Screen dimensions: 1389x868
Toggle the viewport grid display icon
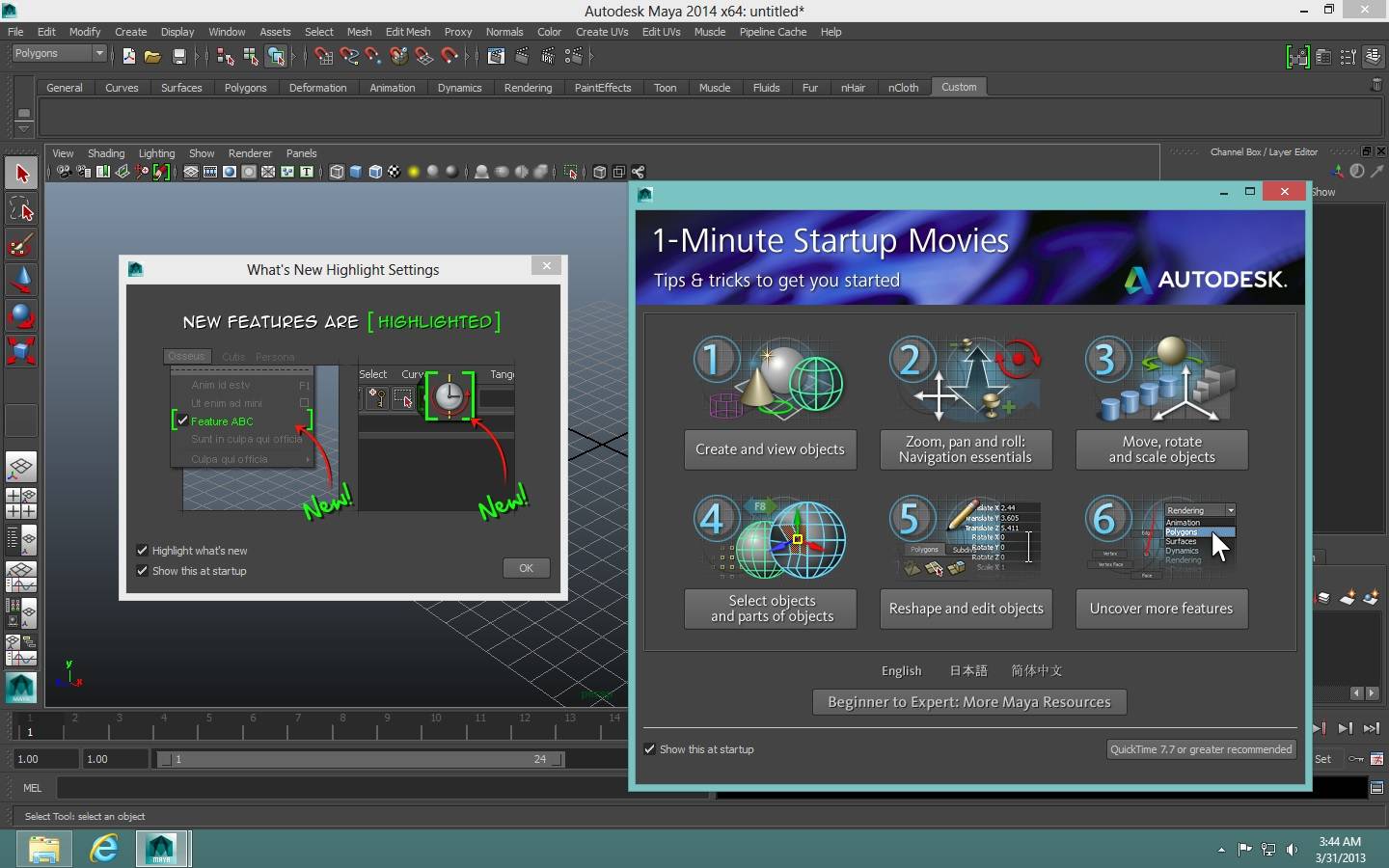coord(191,173)
